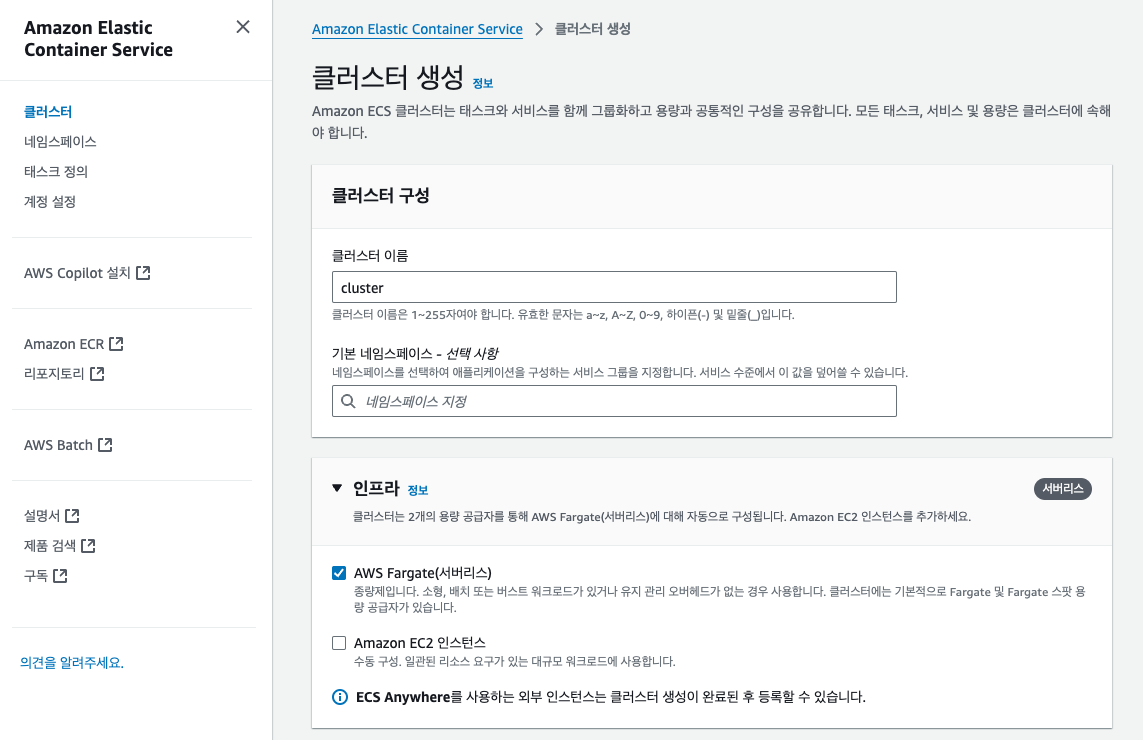The height and width of the screenshot is (740, 1143).
Task: Open AWS Batch link in sidebar
Action: 58,445
